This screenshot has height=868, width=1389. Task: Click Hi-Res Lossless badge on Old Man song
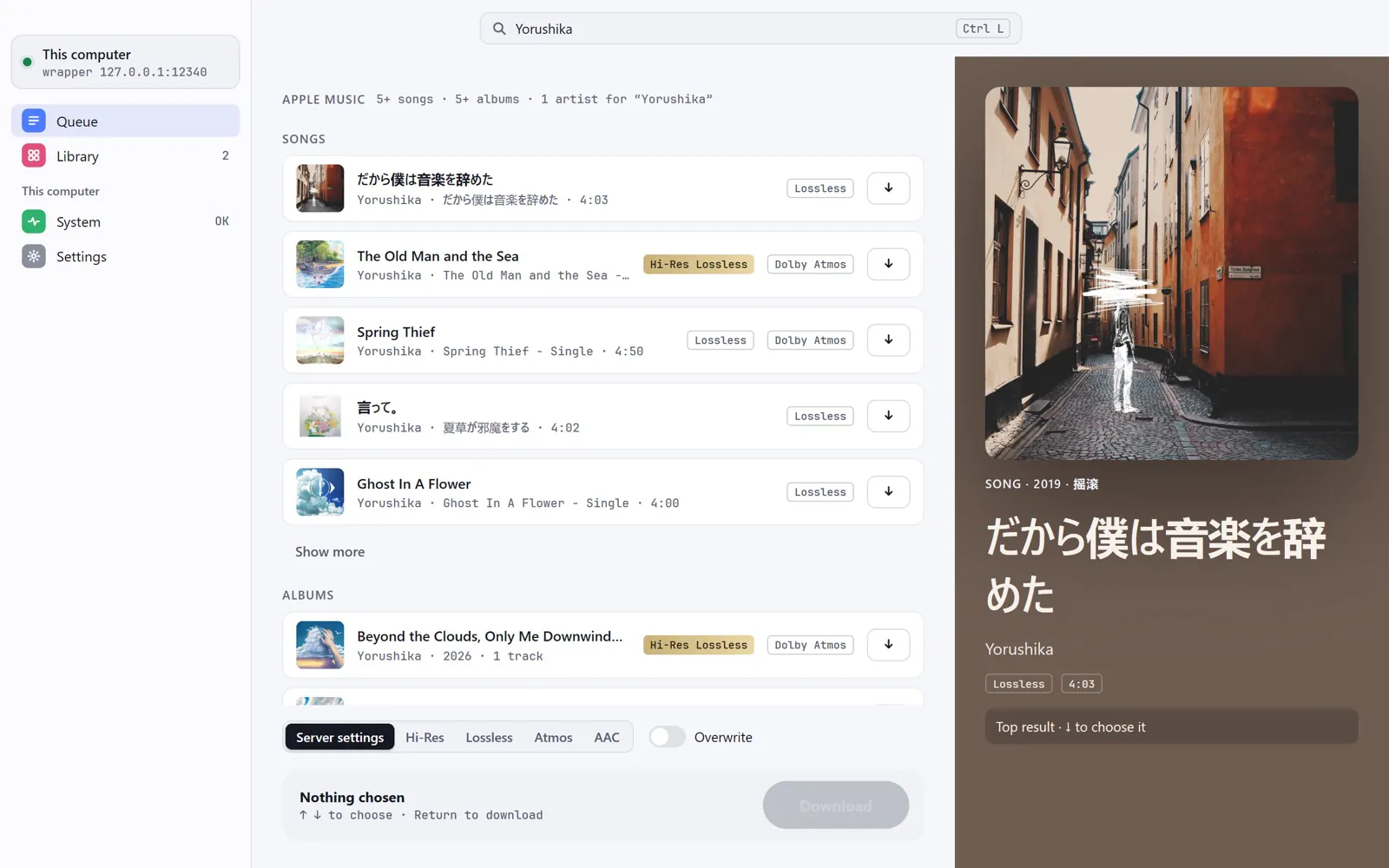click(699, 264)
